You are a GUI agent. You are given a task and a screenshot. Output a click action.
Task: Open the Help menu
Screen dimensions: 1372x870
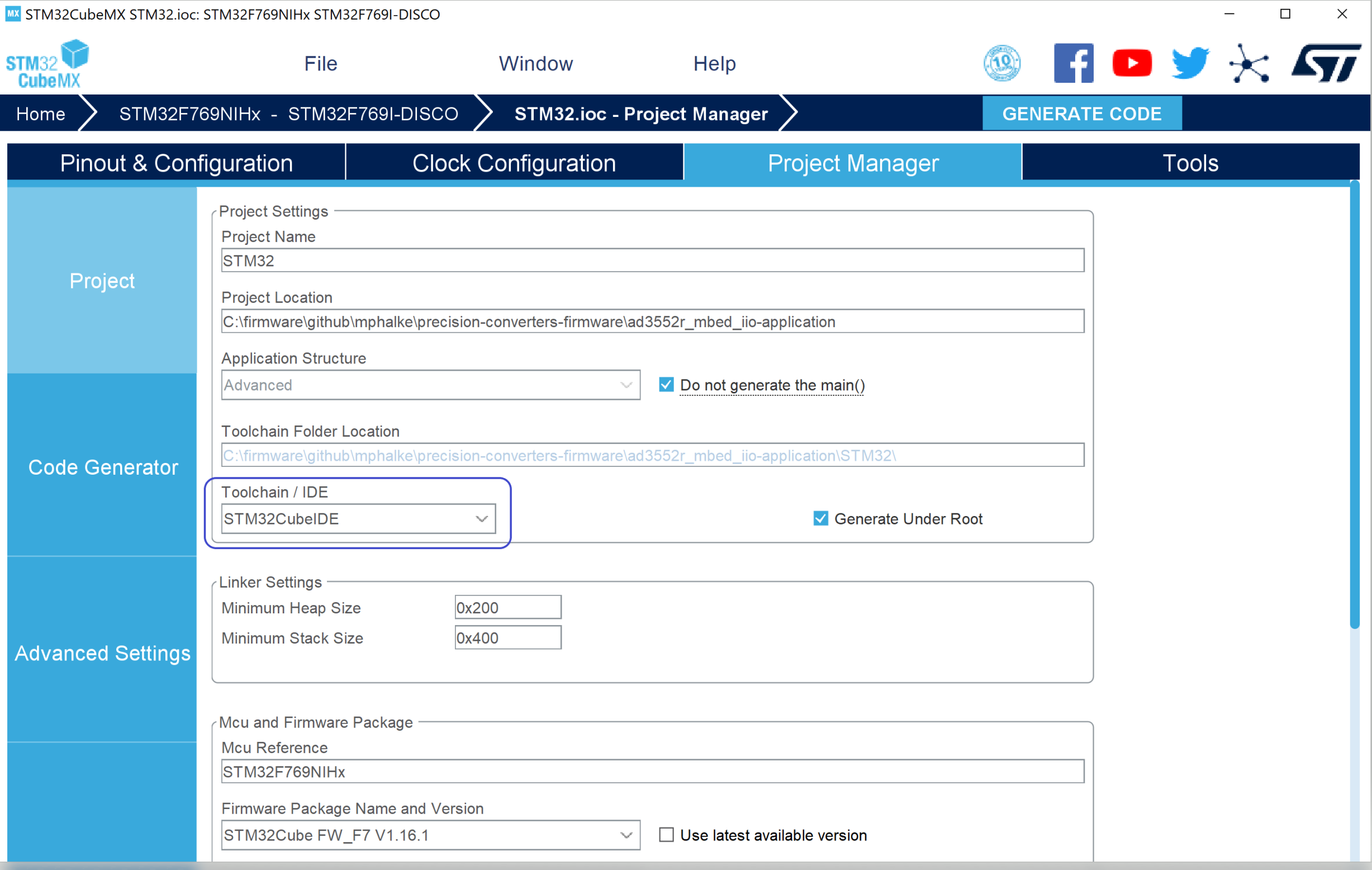[x=714, y=63]
